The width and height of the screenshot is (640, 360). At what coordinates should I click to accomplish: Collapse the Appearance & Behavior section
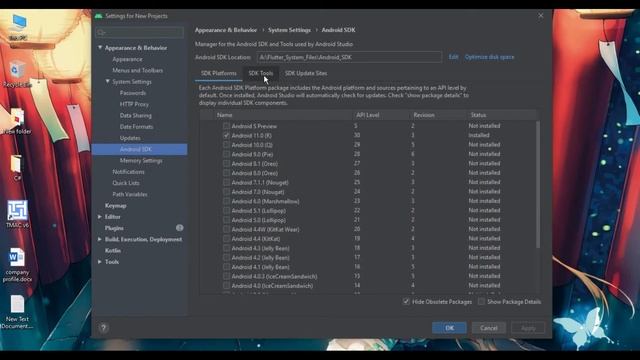(x=100, y=48)
